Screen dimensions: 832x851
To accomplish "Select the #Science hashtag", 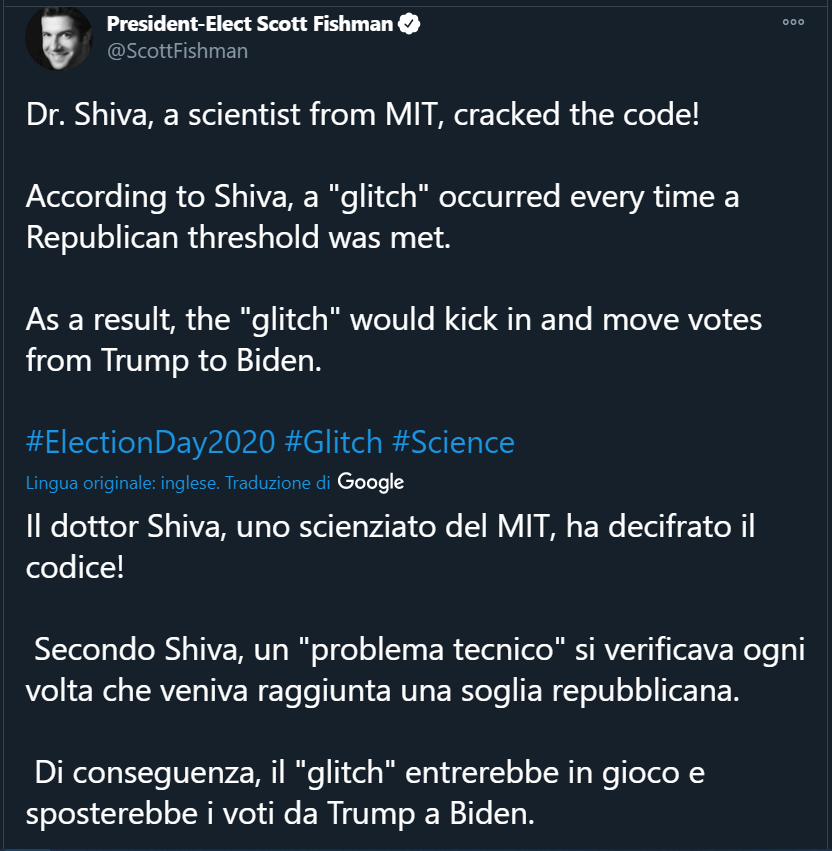I will pos(454,442).
